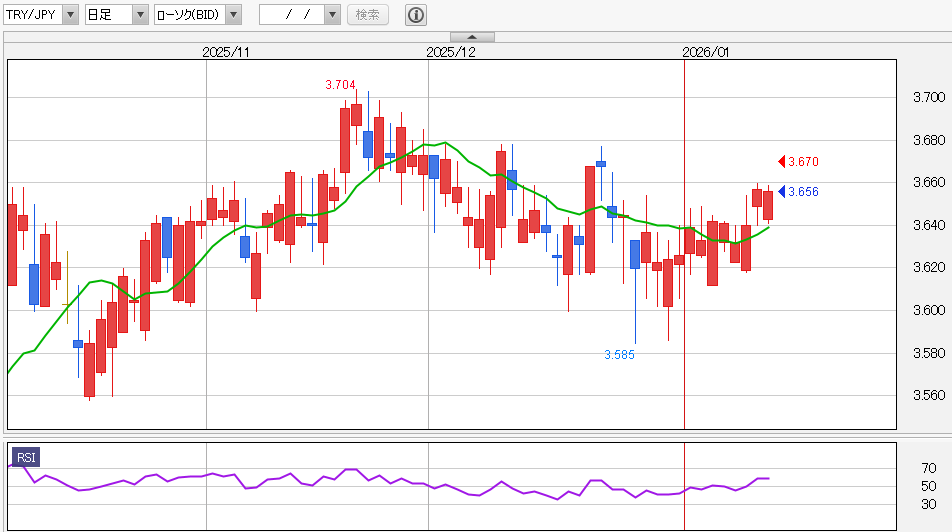
Task: Click the RSI 50 level label
Action: pos(929,486)
